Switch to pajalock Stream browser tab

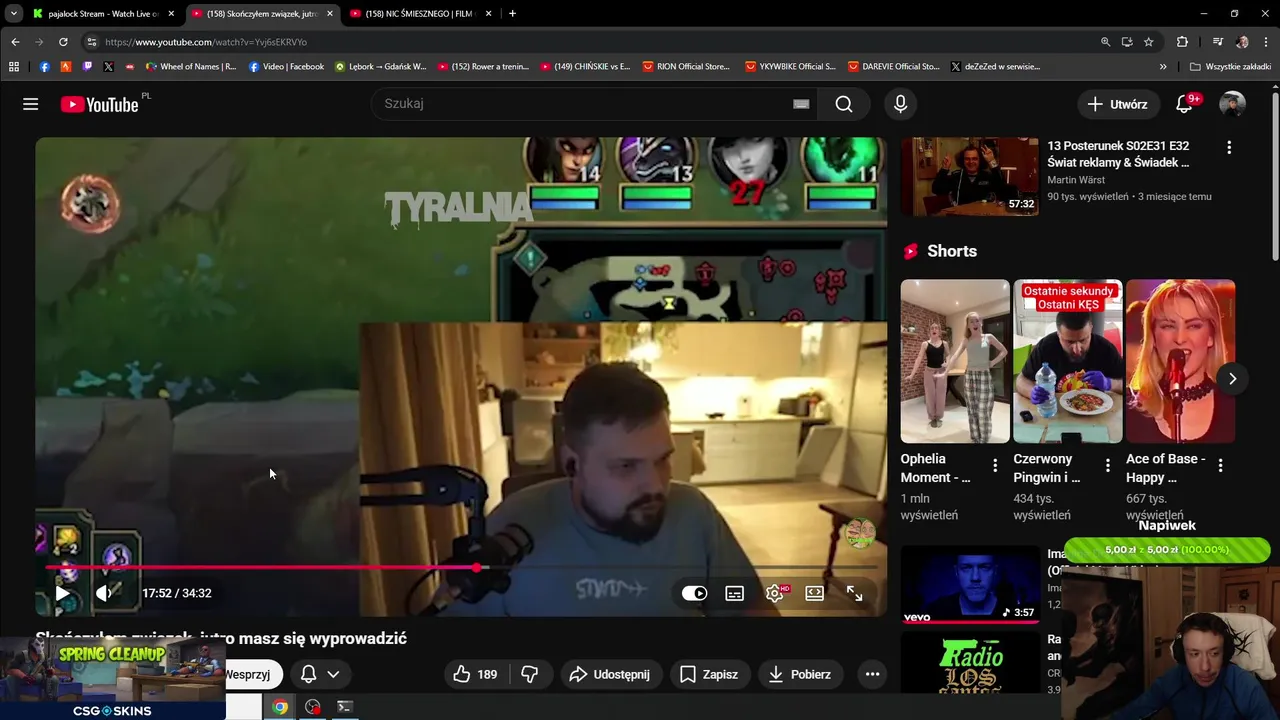coord(101,14)
